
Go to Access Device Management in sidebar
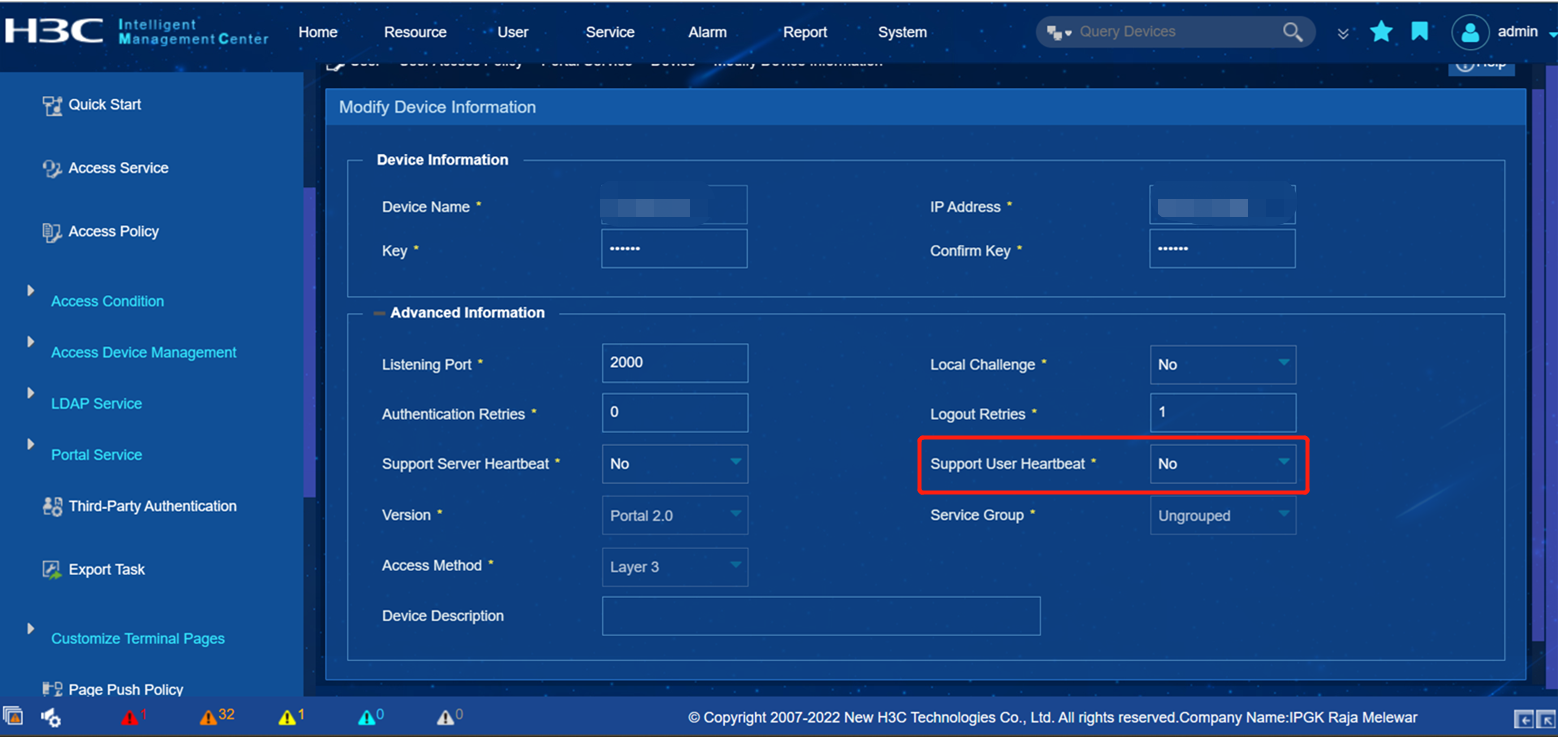click(143, 352)
